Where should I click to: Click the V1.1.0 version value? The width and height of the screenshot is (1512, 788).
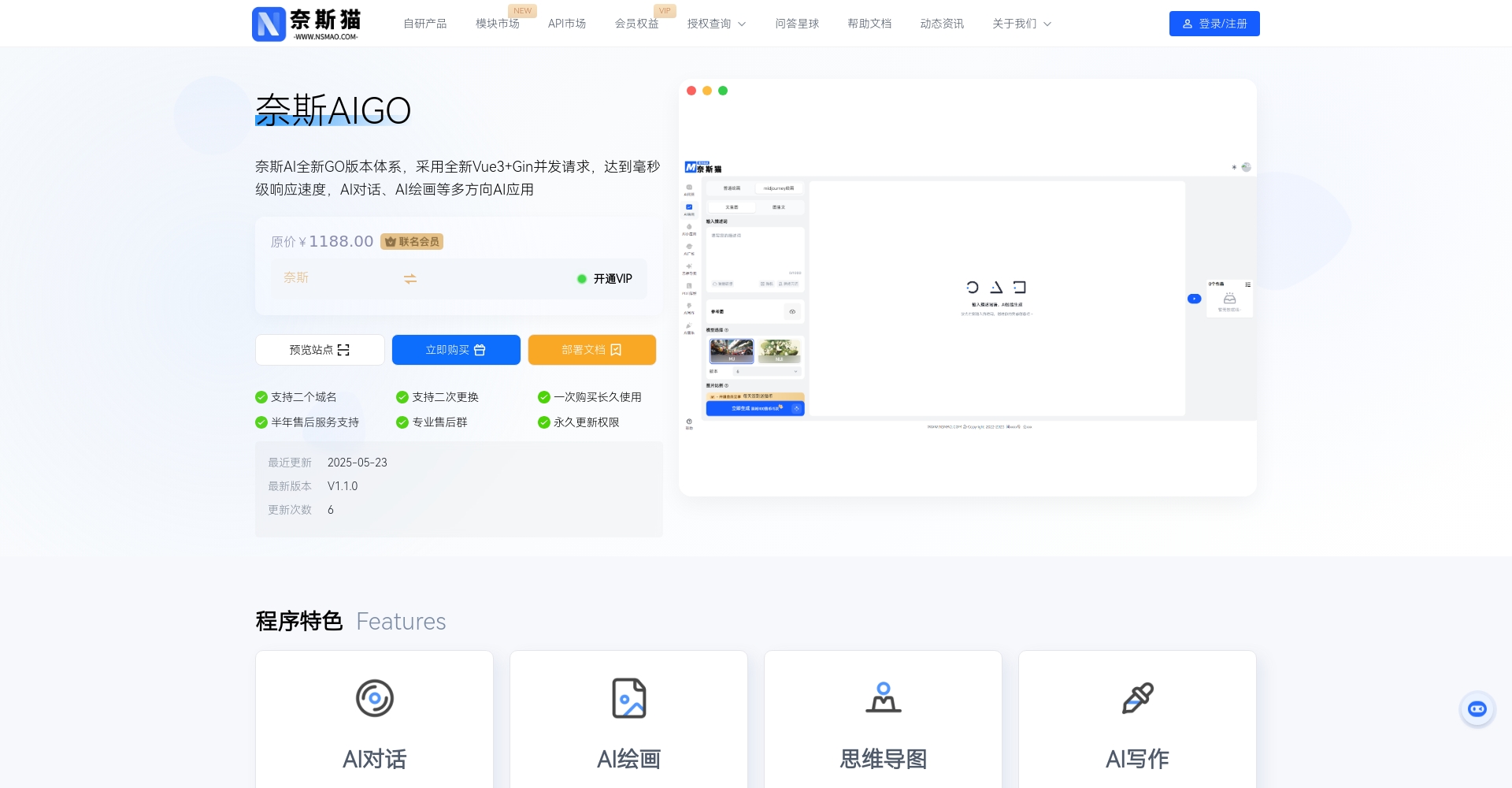[343, 486]
